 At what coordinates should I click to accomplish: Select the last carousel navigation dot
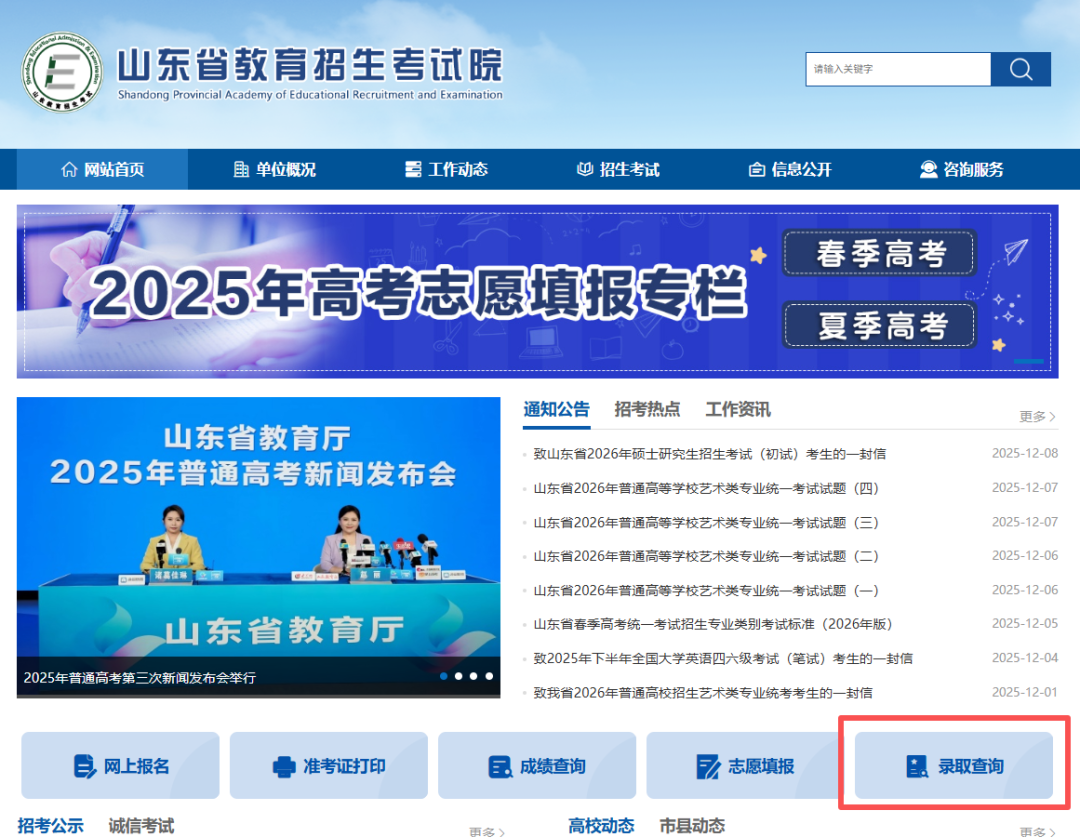[x=488, y=676]
